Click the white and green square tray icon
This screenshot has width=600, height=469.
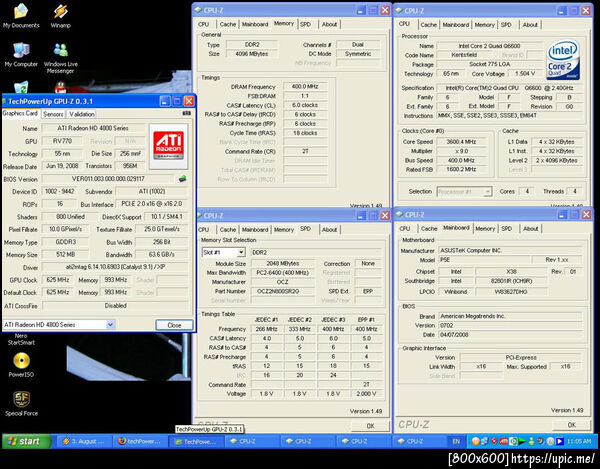click(513, 441)
